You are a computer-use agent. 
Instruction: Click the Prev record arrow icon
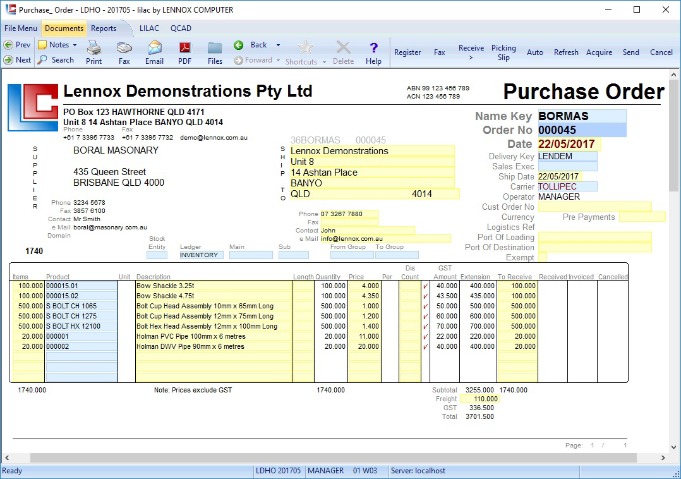(8, 45)
